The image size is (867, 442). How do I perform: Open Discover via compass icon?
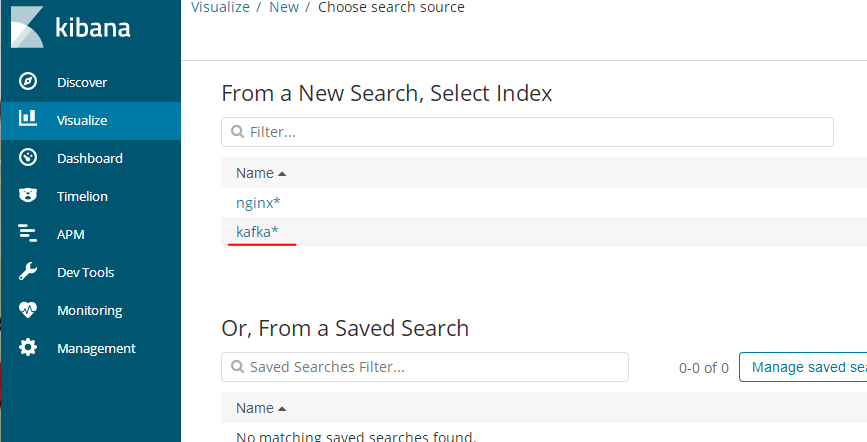click(x=28, y=81)
